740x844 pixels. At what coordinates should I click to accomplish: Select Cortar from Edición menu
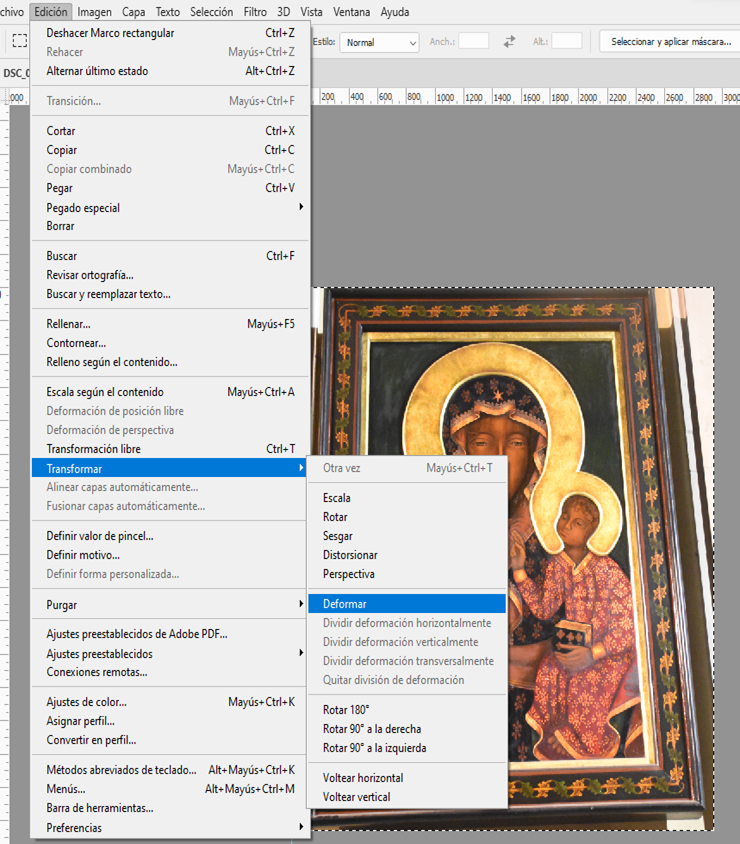click(171, 131)
